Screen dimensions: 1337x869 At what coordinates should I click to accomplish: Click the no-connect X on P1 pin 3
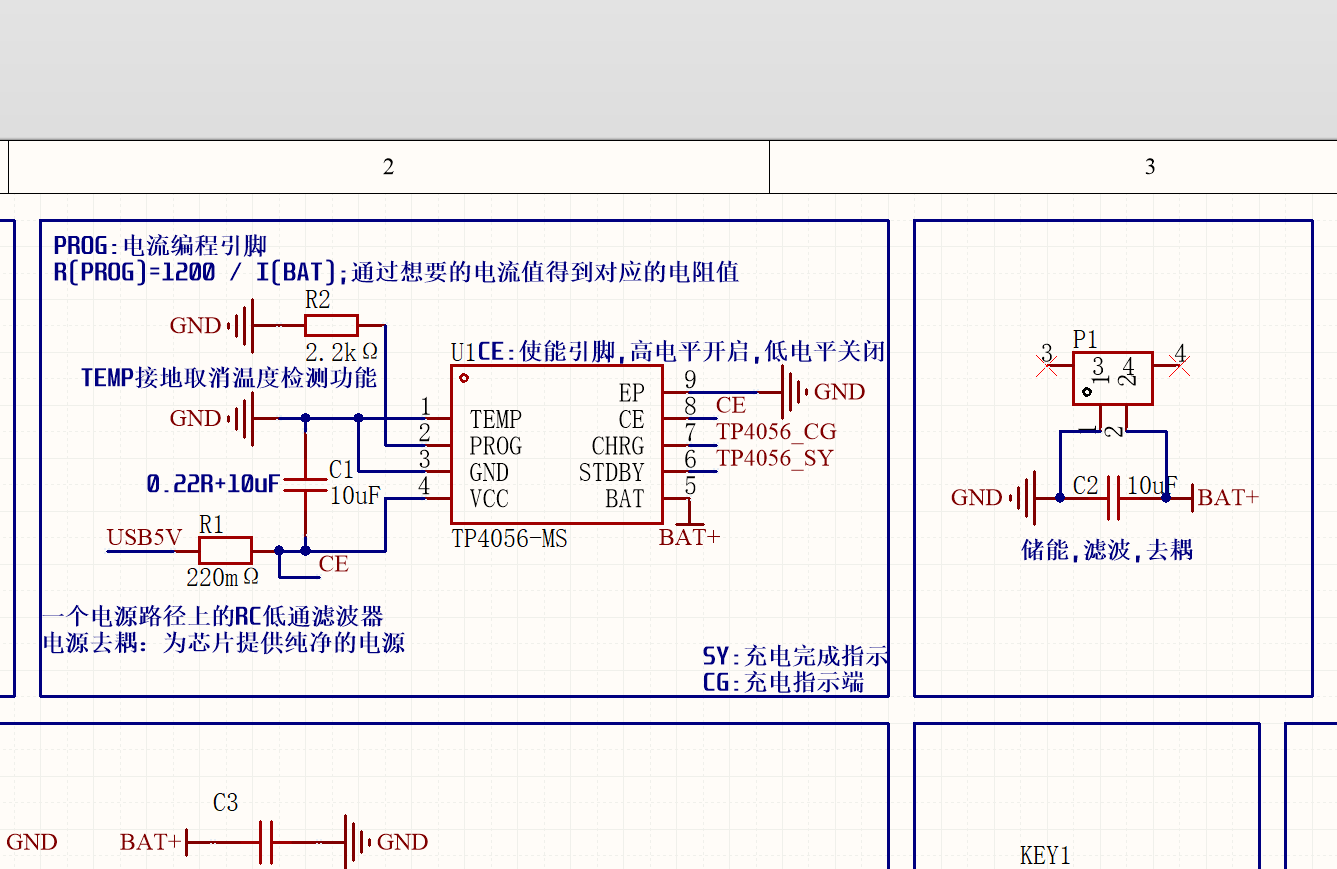point(1047,367)
